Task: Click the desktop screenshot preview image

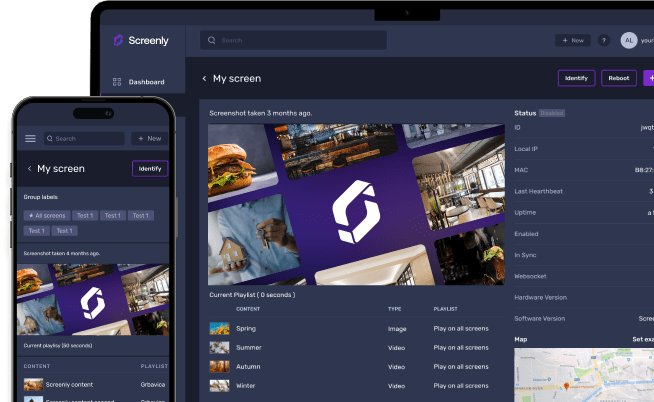Action: click(357, 205)
